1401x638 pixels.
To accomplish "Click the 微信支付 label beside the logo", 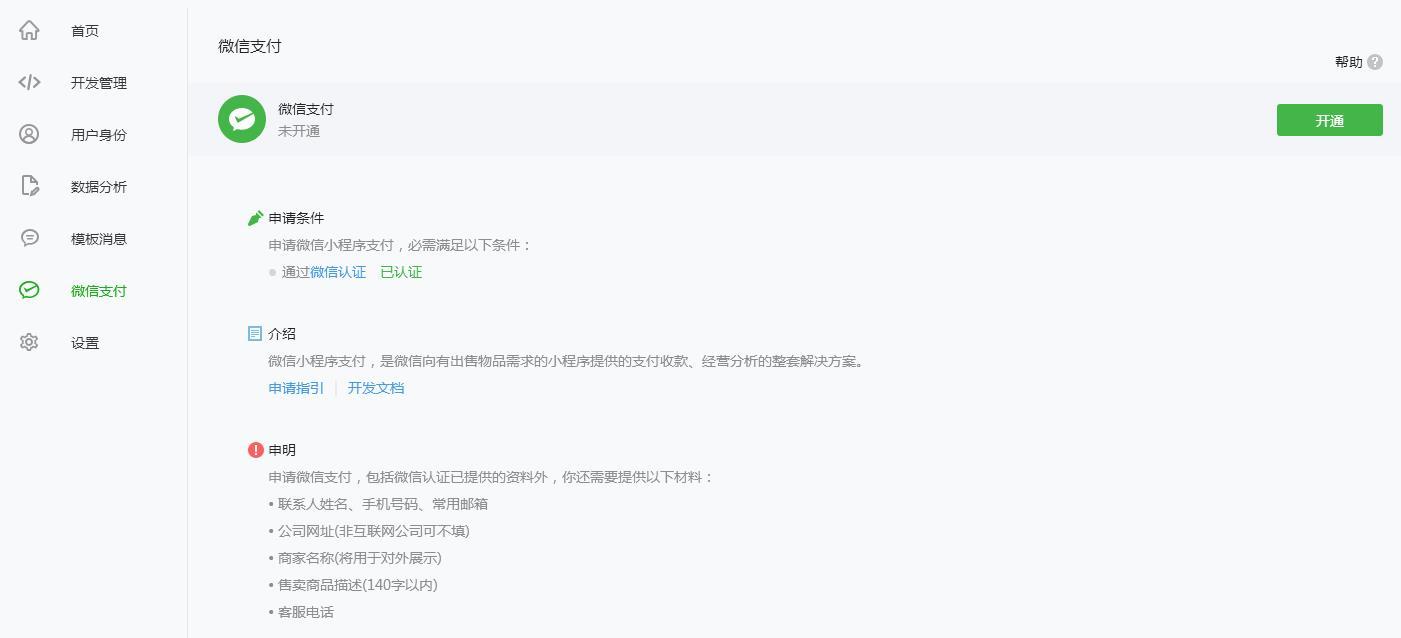I will [x=306, y=109].
